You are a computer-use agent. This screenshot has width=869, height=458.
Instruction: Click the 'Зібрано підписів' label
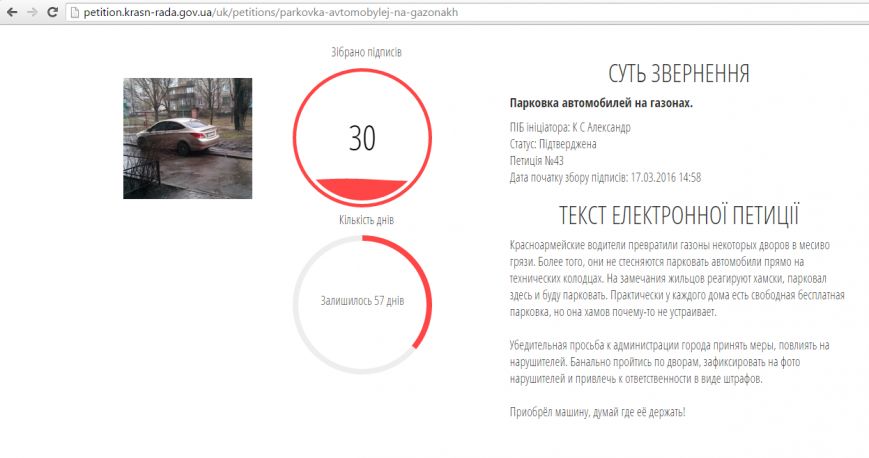pyautogui.click(x=366, y=52)
